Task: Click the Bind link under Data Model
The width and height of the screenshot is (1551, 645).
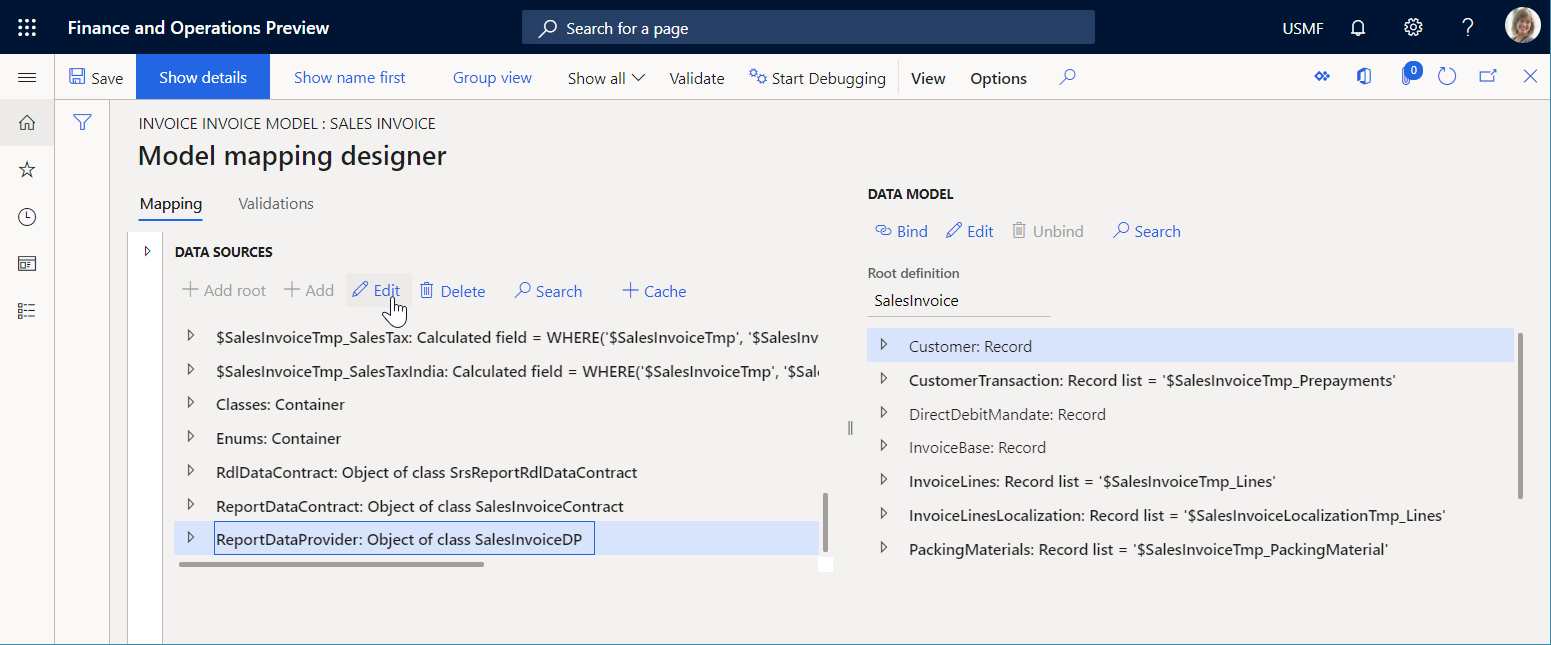Action: coord(900,231)
